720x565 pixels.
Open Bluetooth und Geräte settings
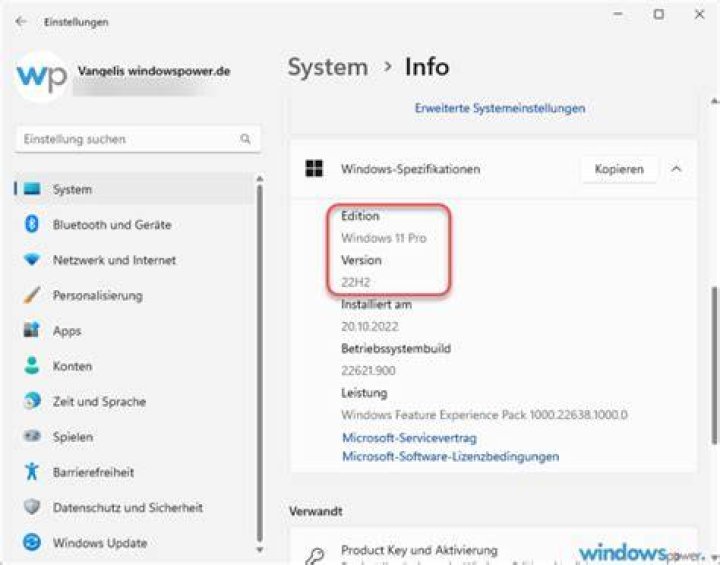(x=134, y=224)
